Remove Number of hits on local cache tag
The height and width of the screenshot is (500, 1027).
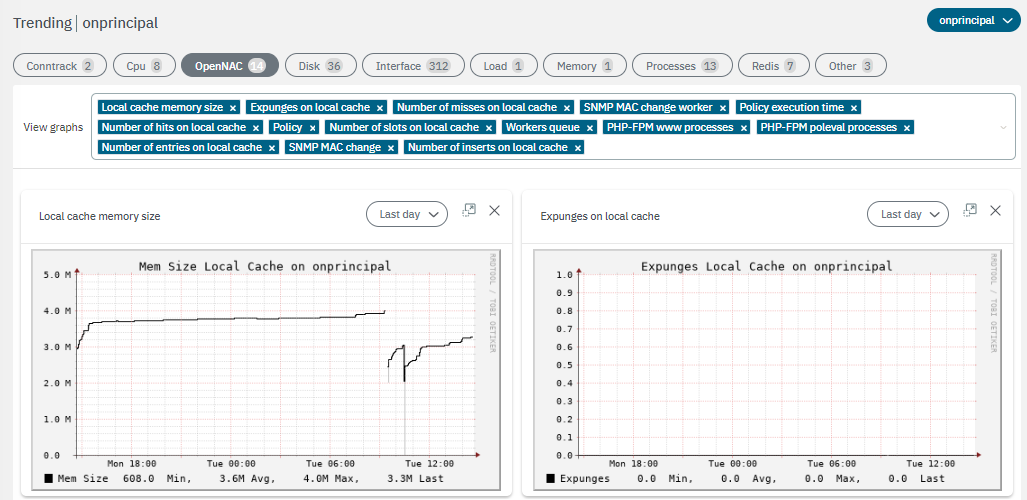(x=256, y=128)
